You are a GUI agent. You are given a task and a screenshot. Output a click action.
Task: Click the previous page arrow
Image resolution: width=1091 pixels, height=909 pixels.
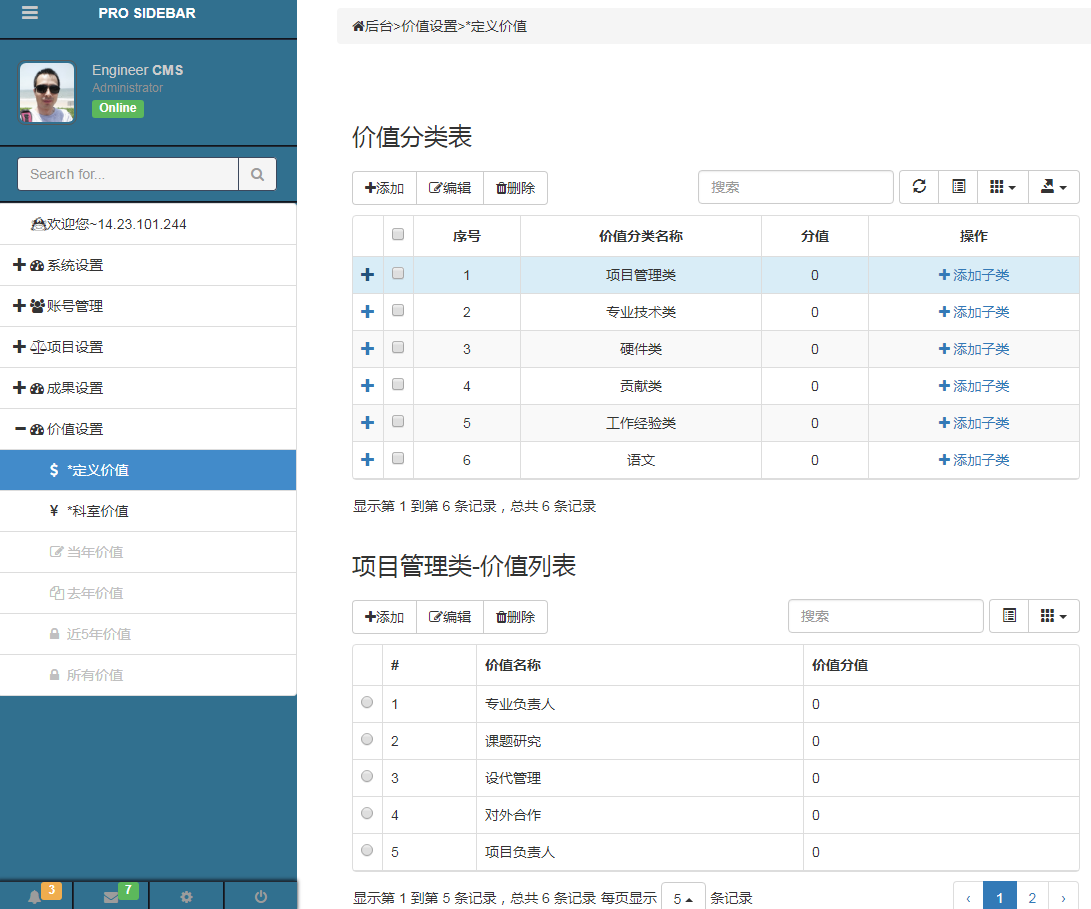click(x=968, y=898)
